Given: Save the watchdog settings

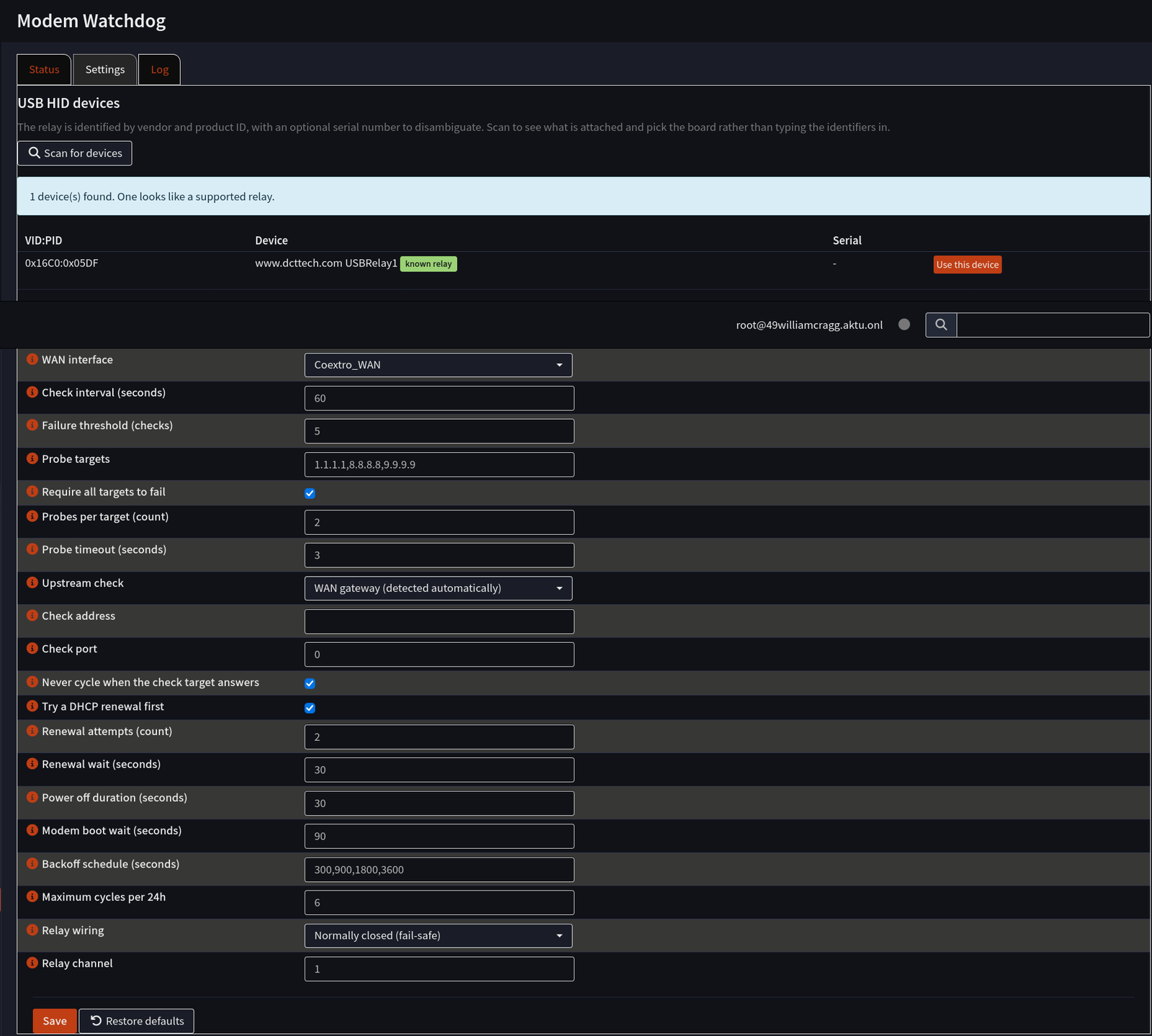Looking at the screenshot, I should 55,1021.
